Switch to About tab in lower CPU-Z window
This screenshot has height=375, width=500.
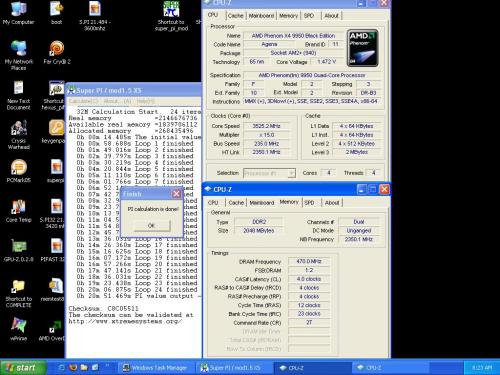[332, 202]
